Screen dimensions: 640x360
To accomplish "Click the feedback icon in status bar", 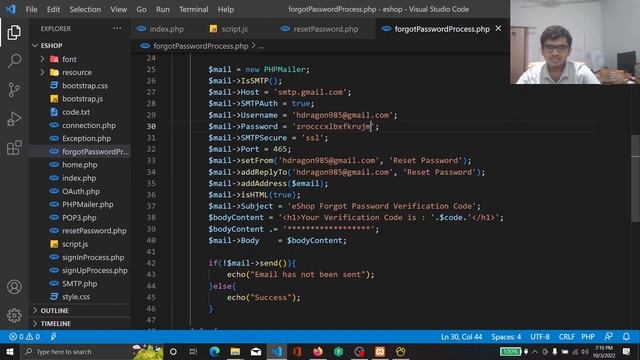I will pyautogui.click(x=608, y=337).
